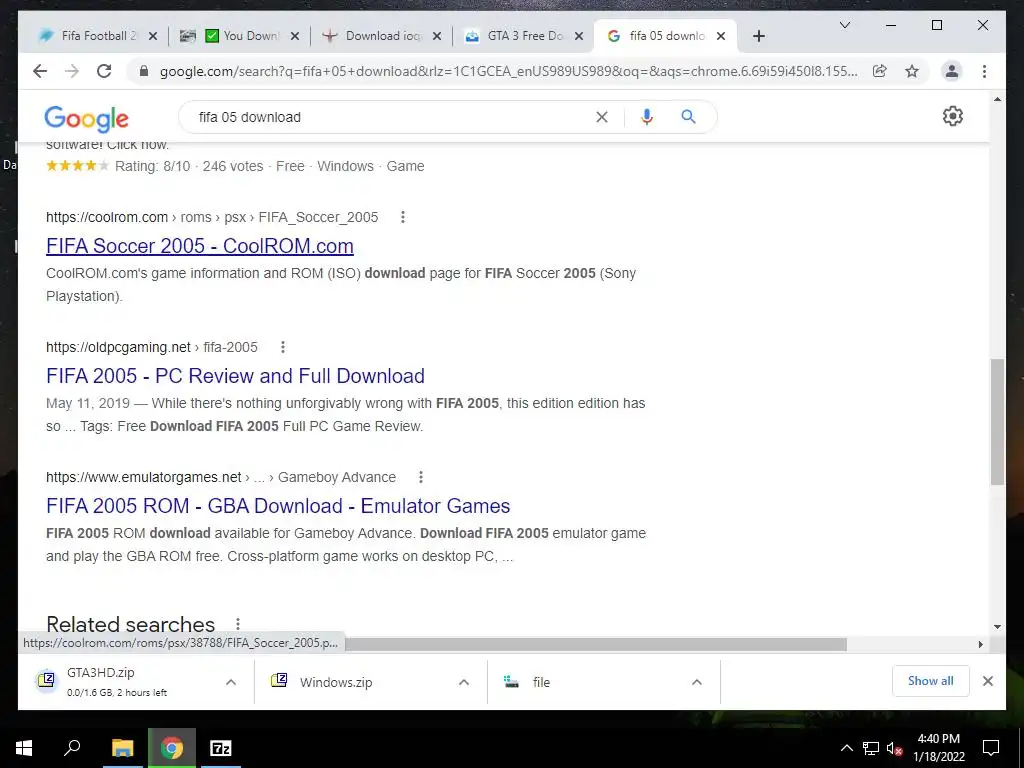Open FIFA 2005 - PC Review and Full Download

click(x=235, y=376)
